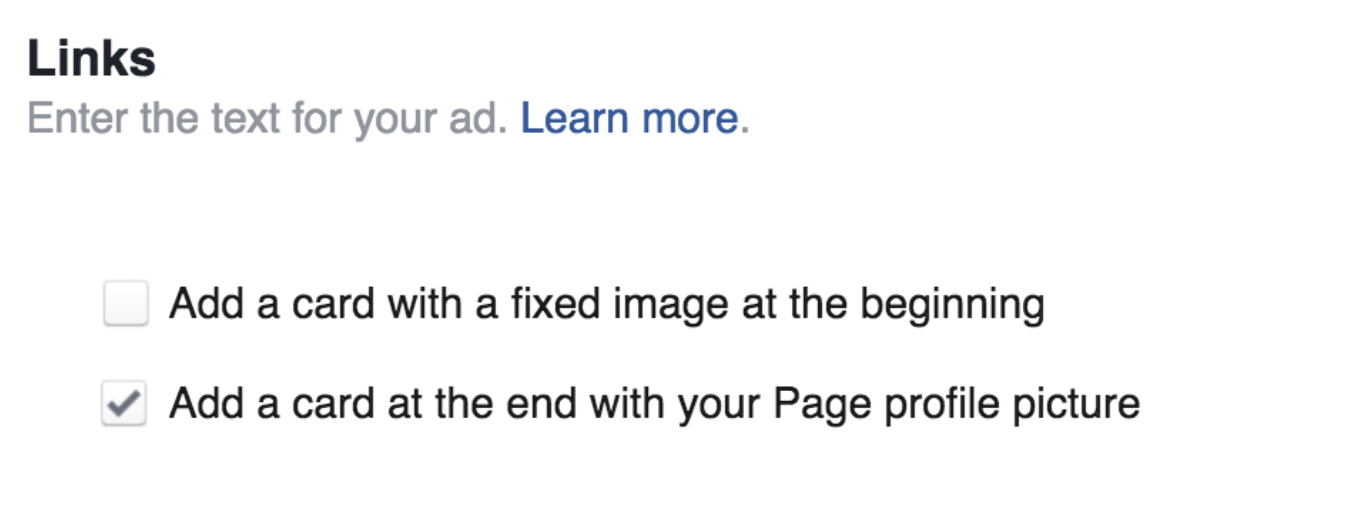Click the "Add a card with a fixed image" label
Viewport: 1362px width, 516px height.
tap(606, 303)
